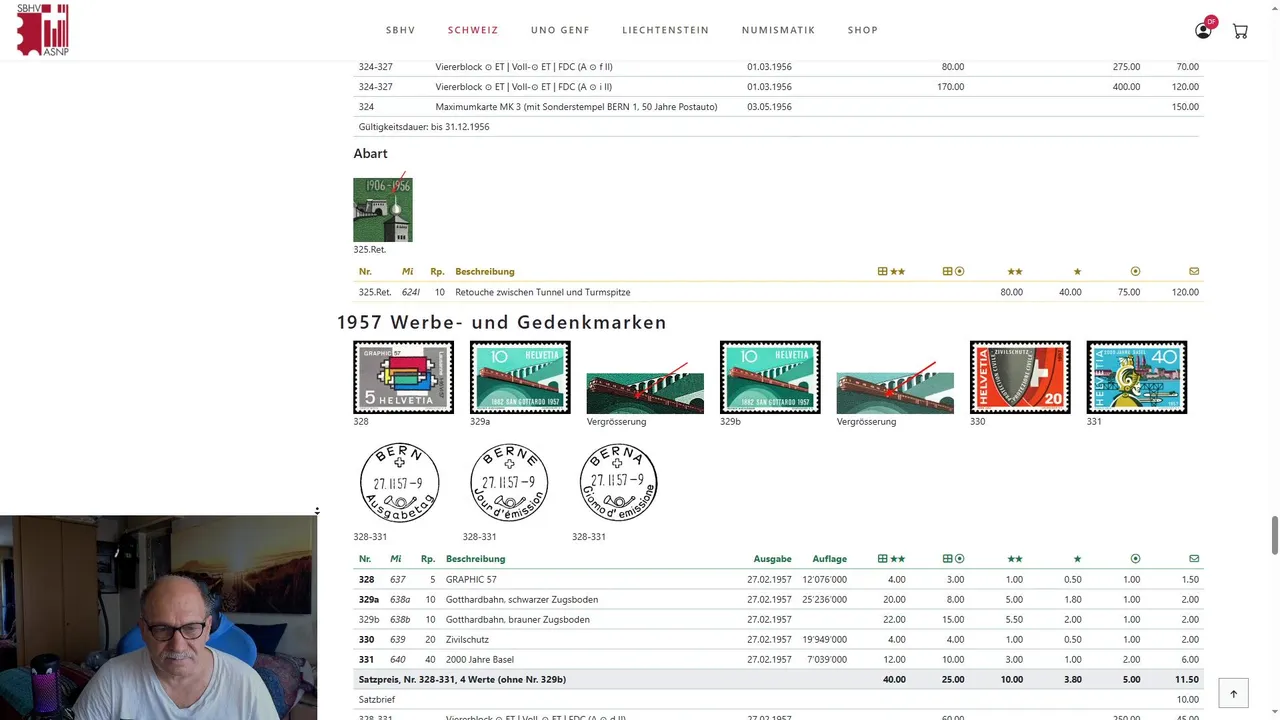Image resolution: width=1280 pixels, height=720 pixels.
Task: Click the webcam video overlay
Action: tap(158, 618)
